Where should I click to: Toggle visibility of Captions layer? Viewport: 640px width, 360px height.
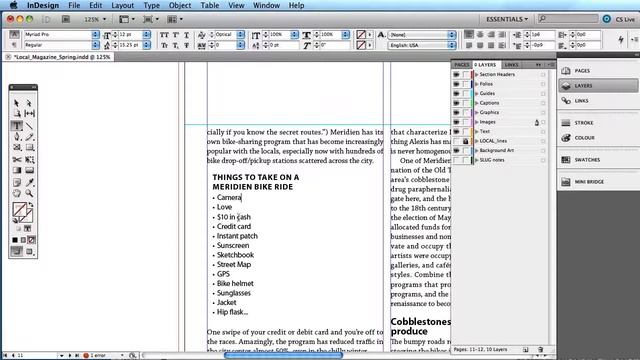point(456,103)
